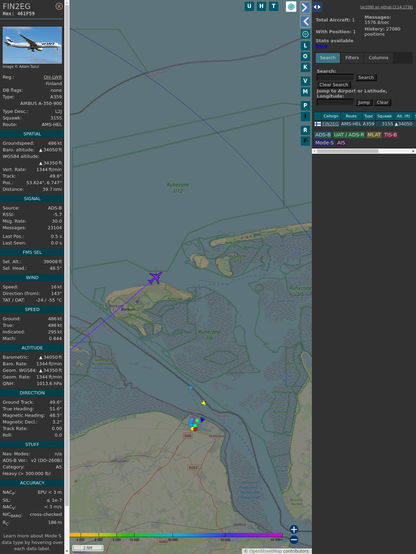Click the right-chevron sidebar button
Image resolution: width=416 pixels, height=554 pixels.
click(305, 7)
